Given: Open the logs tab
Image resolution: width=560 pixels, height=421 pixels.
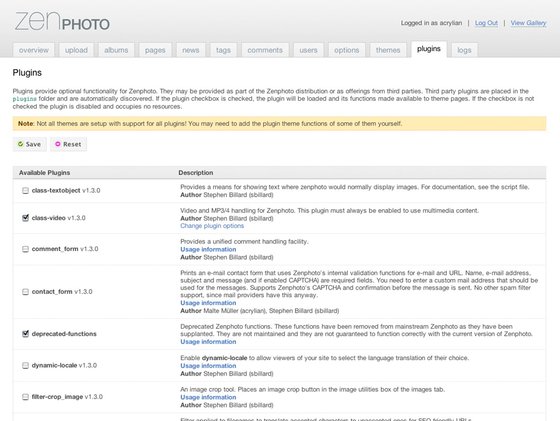Looking at the screenshot, I should pyautogui.click(x=464, y=50).
